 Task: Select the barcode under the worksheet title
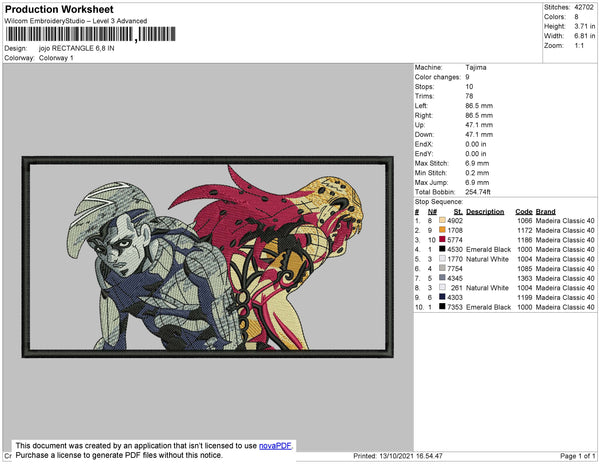(x=90, y=34)
